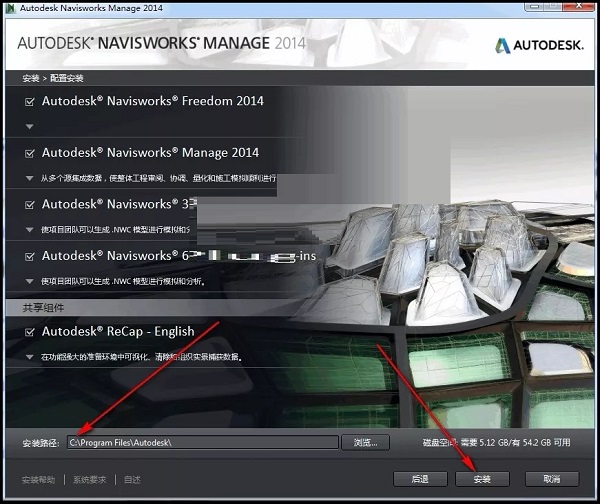Cancel setup with the 取消 button
This screenshot has width=600, height=504.
click(552, 479)
